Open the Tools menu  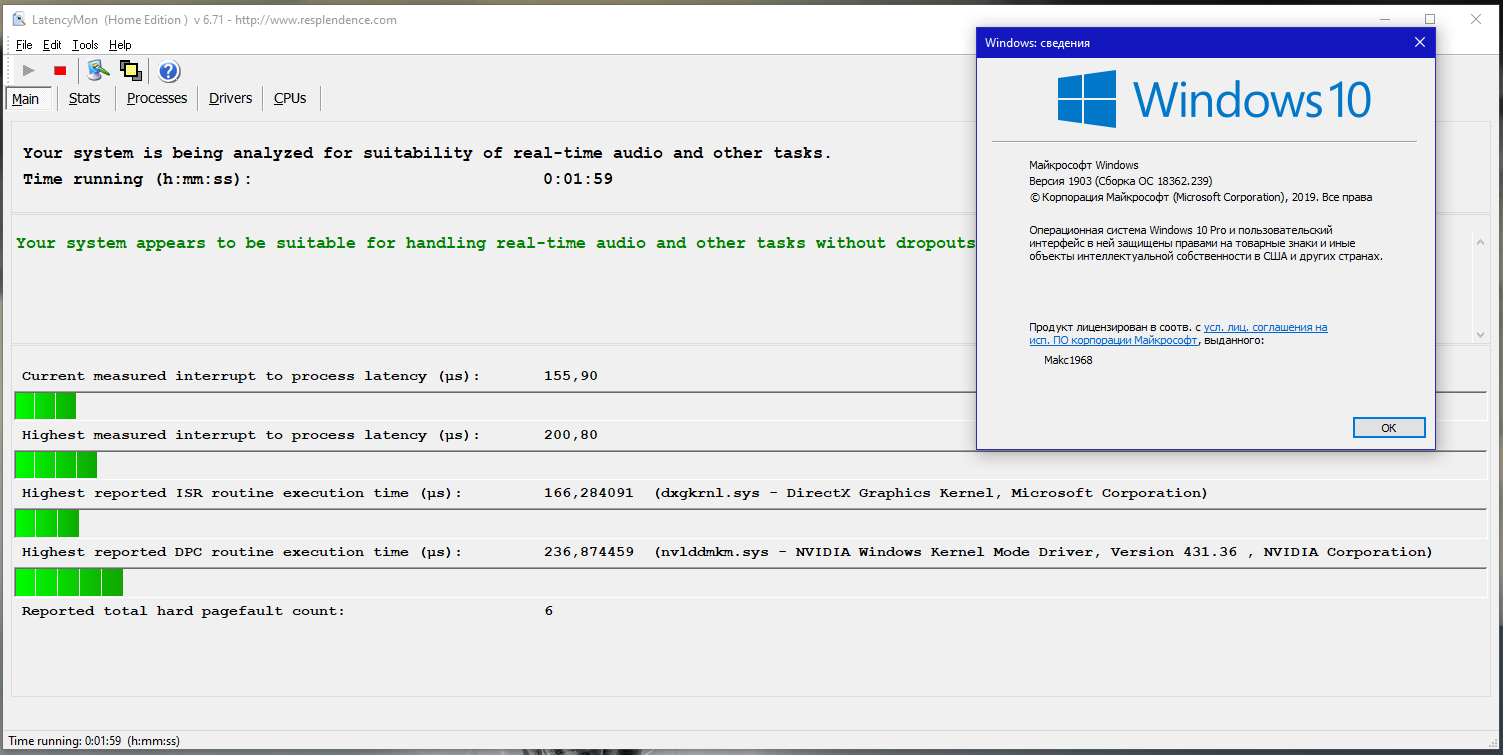(85, 45)
